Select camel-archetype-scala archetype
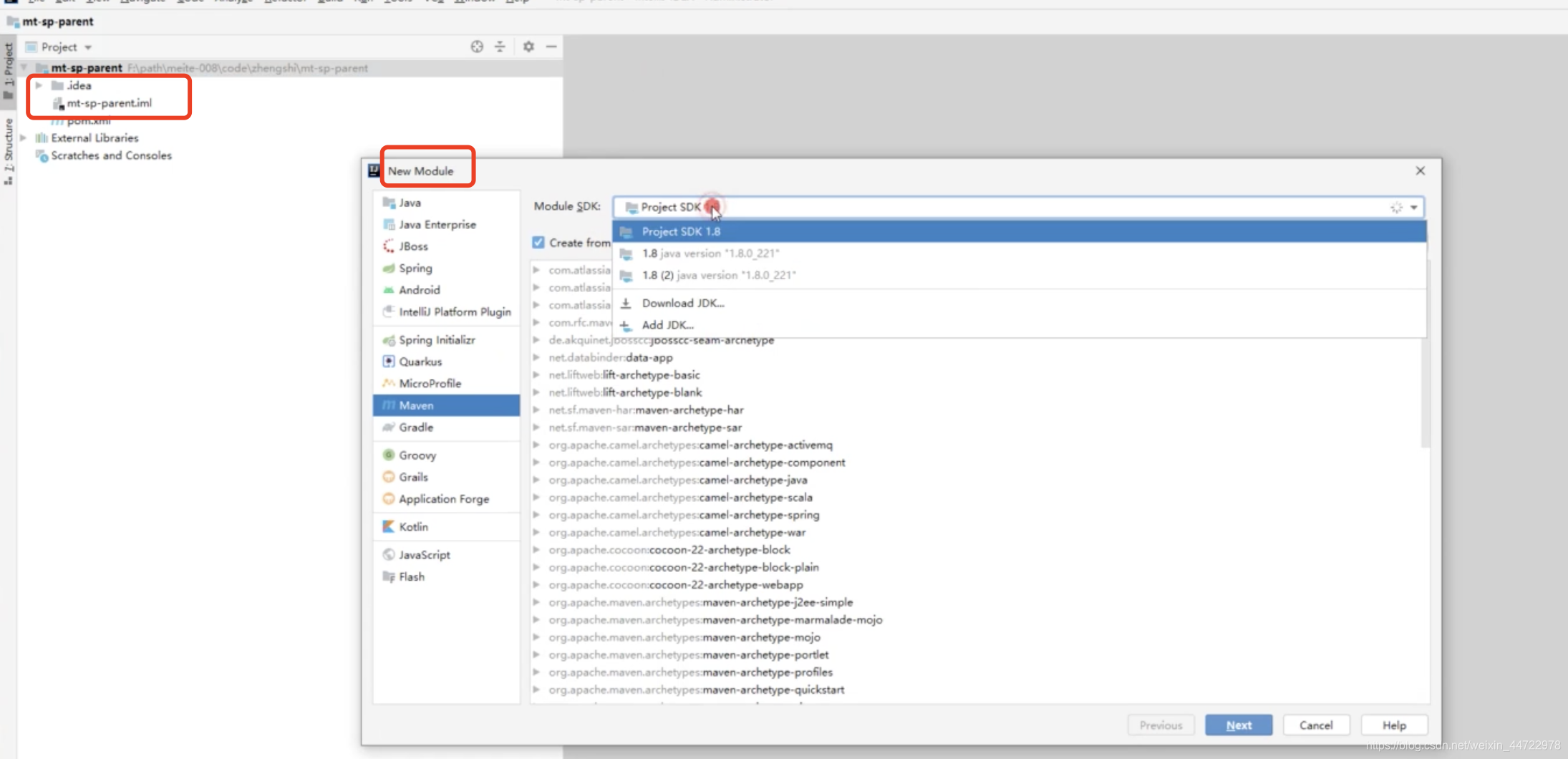 click(680, 498)
